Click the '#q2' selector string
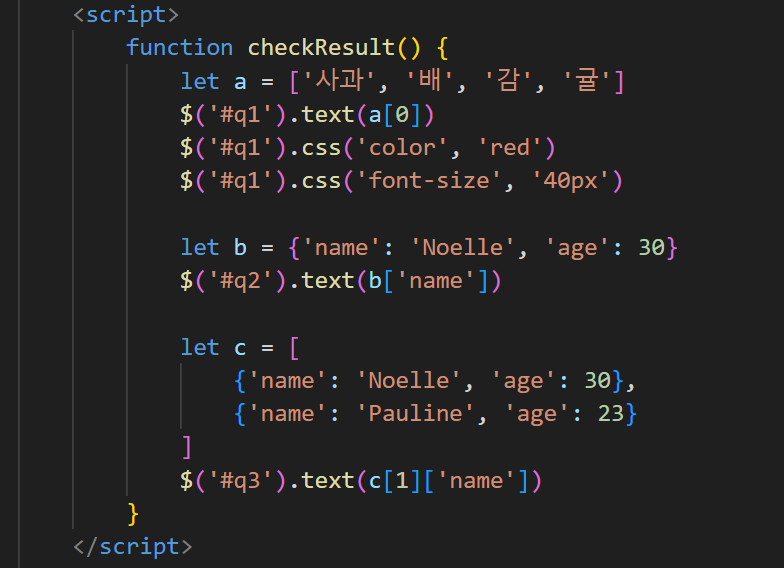Viewport: 784px width, 568px height. [240, 281]
